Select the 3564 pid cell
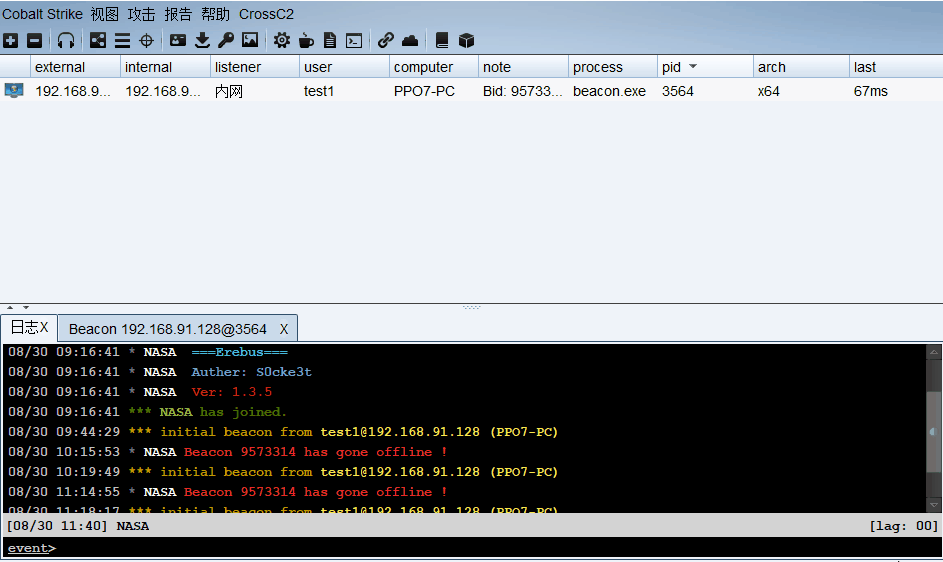The width and height of the screenshot is (943, 562). (x=678, y=91)
